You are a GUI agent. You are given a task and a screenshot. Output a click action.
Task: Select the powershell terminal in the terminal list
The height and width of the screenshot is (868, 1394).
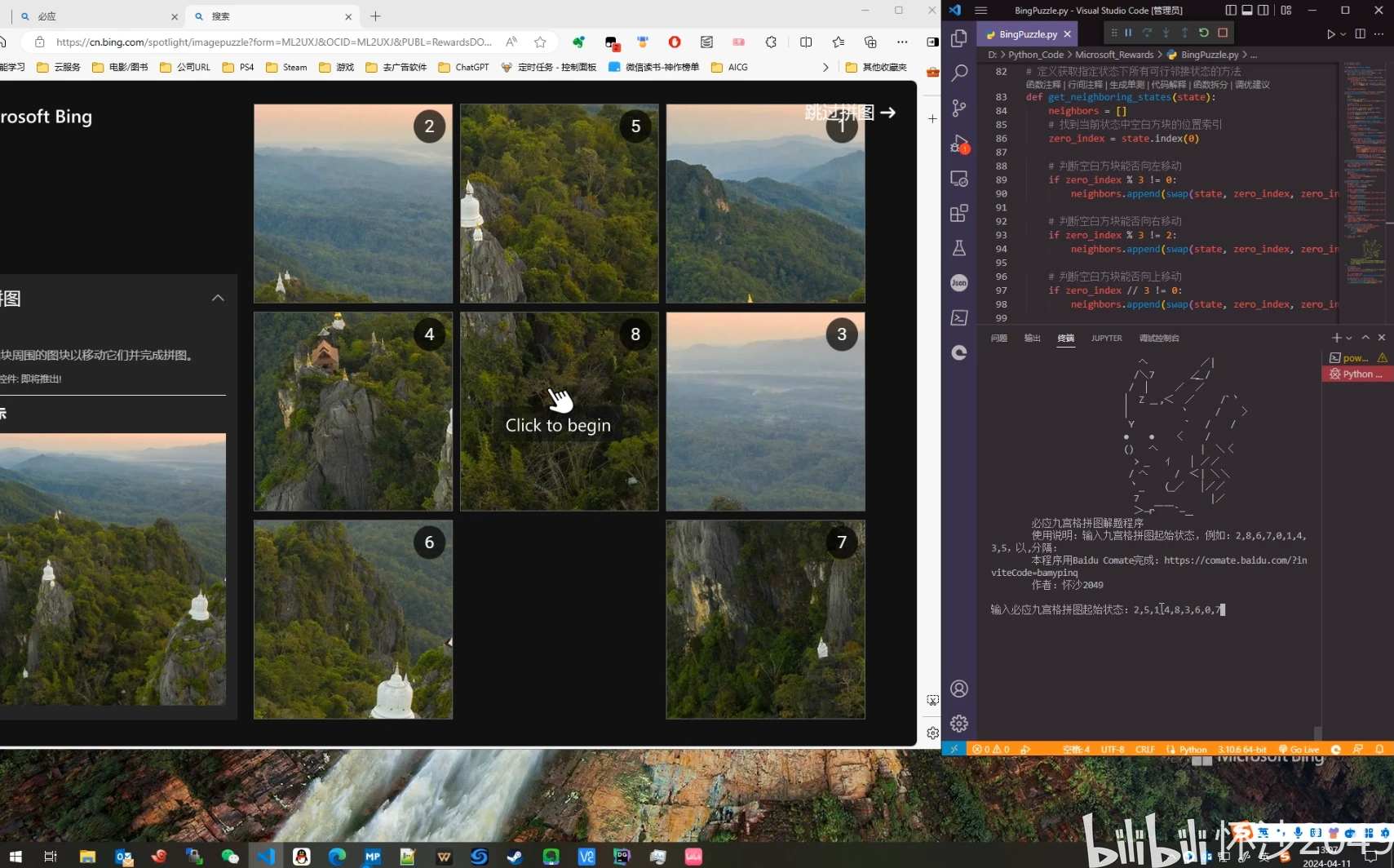[1357, 358]
